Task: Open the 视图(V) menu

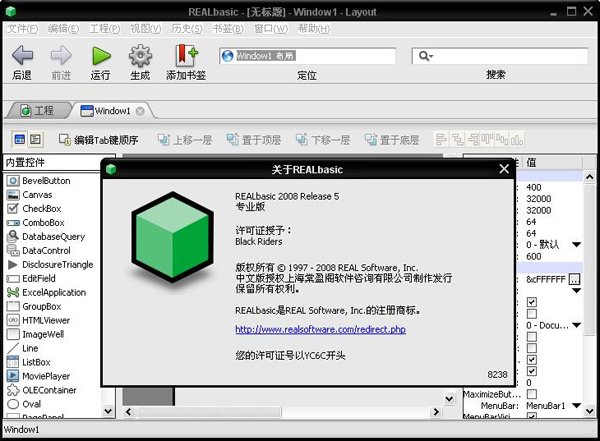Action: coord(145,29)
